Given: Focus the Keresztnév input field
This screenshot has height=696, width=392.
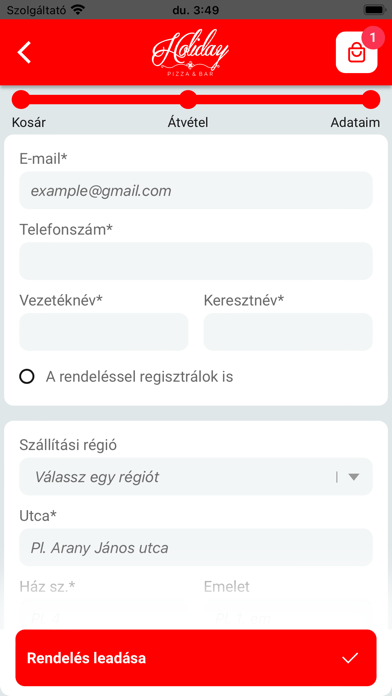Looking at the screenshot, I should tap(288, 332).
